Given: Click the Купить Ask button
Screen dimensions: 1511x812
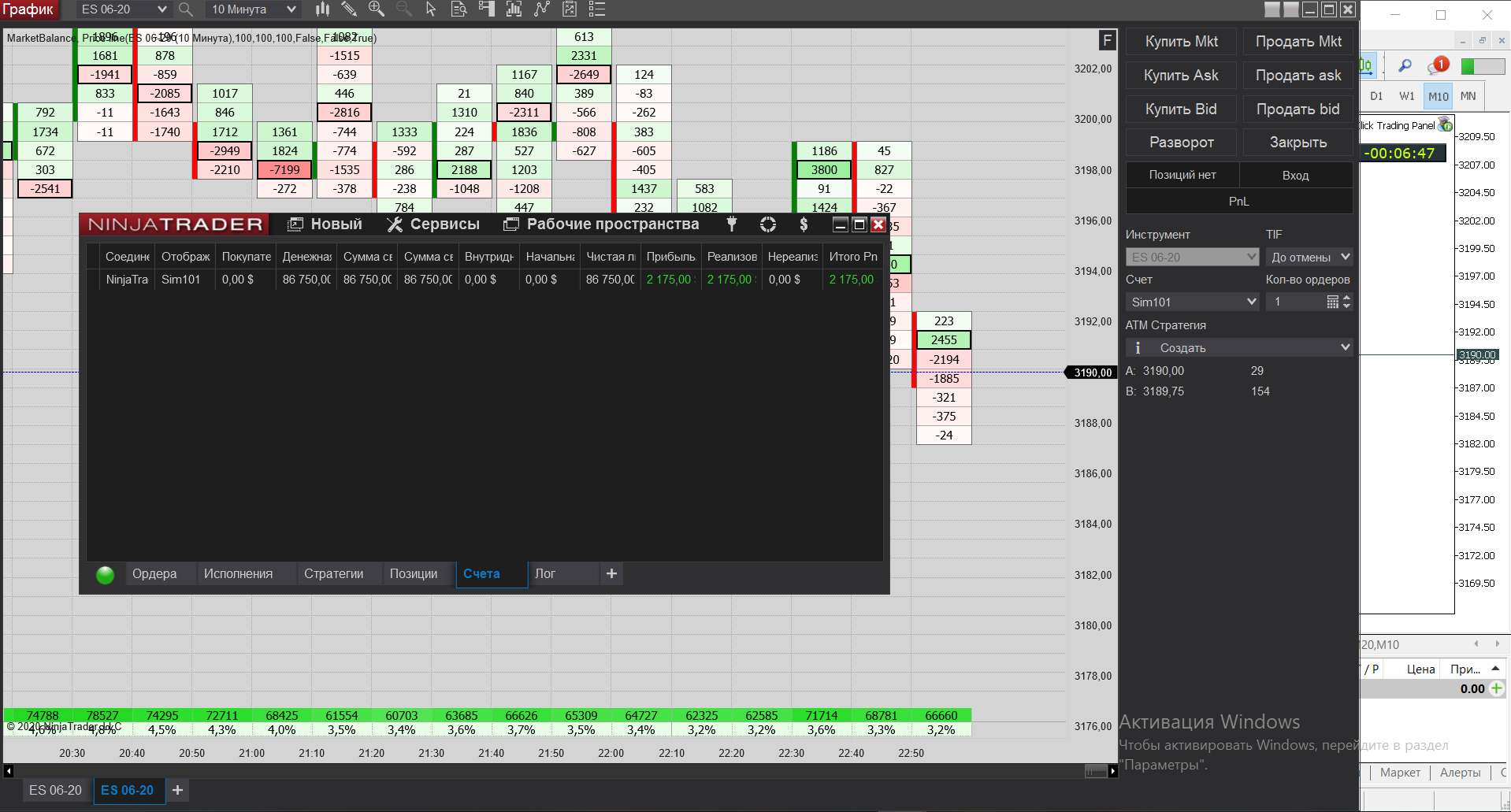Looking at the screenshot, I should tap(1182, 76).
